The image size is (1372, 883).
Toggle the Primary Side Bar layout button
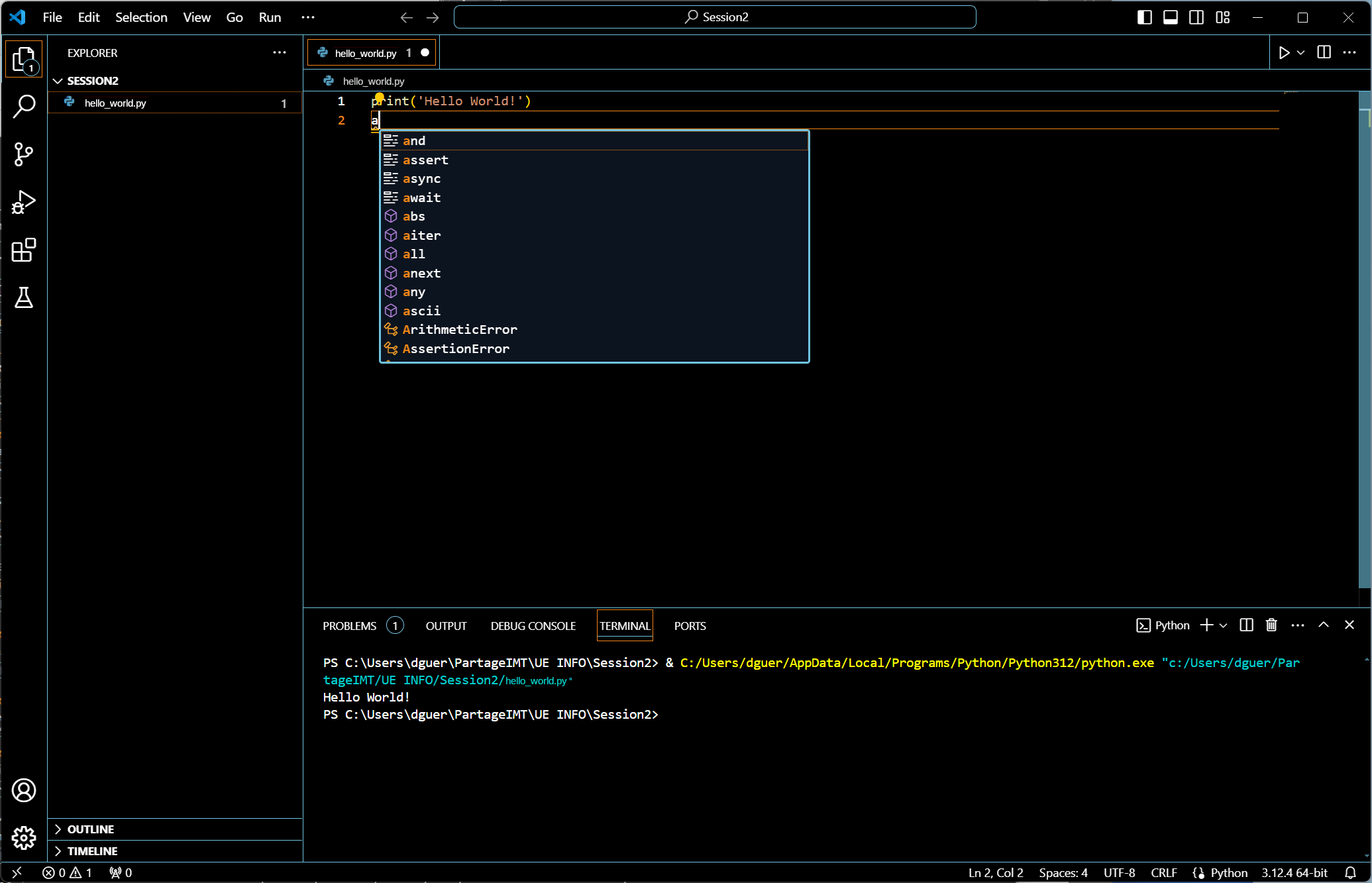tap(1144, 17)
